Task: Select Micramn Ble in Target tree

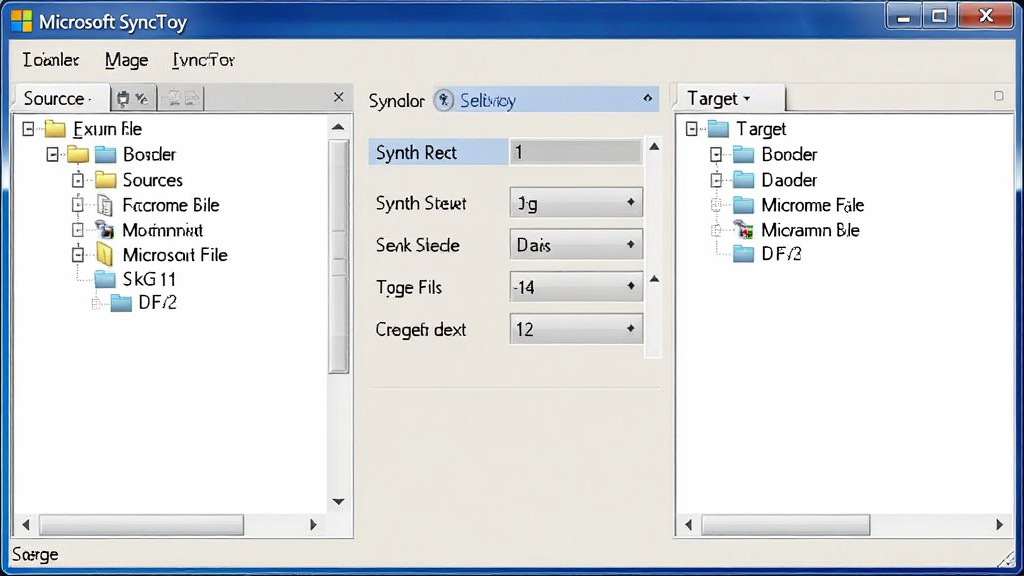Action: 810,230
